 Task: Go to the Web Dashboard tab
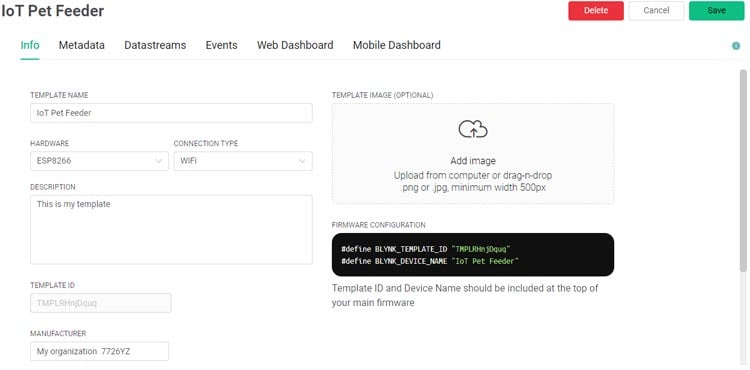point(295,45)
